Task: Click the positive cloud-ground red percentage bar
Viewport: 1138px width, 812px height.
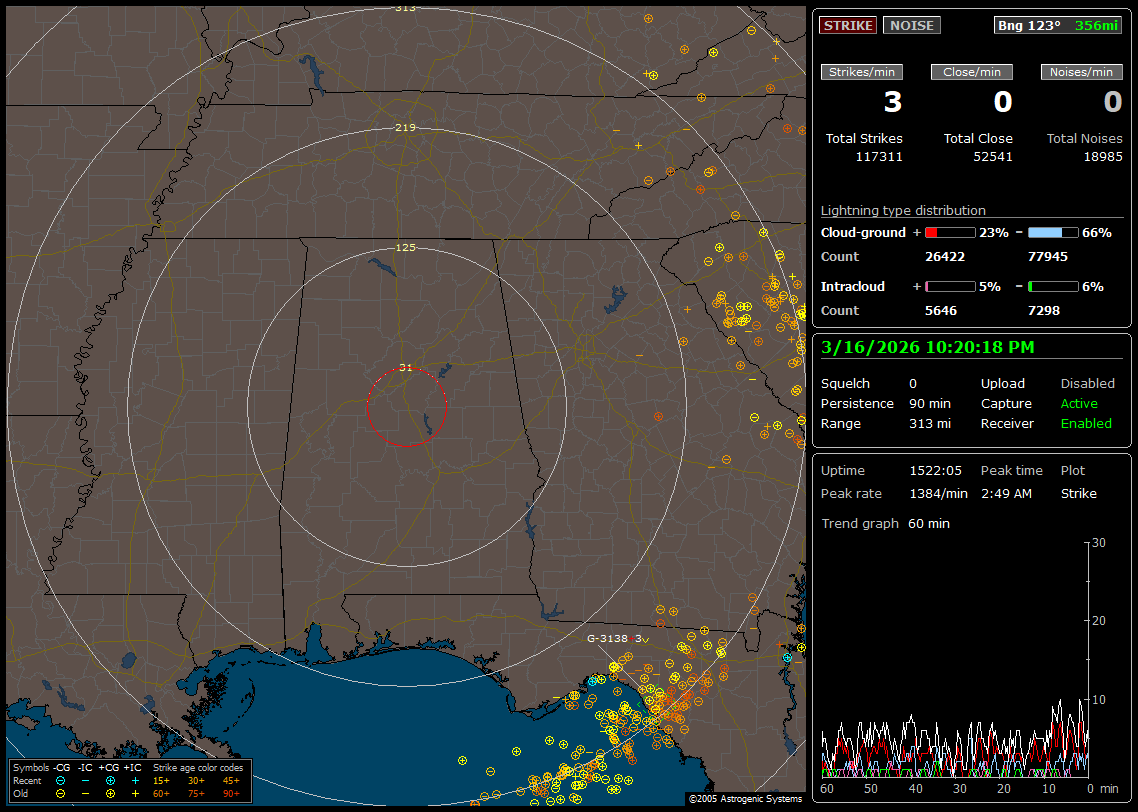Action: tap(949, 233)
